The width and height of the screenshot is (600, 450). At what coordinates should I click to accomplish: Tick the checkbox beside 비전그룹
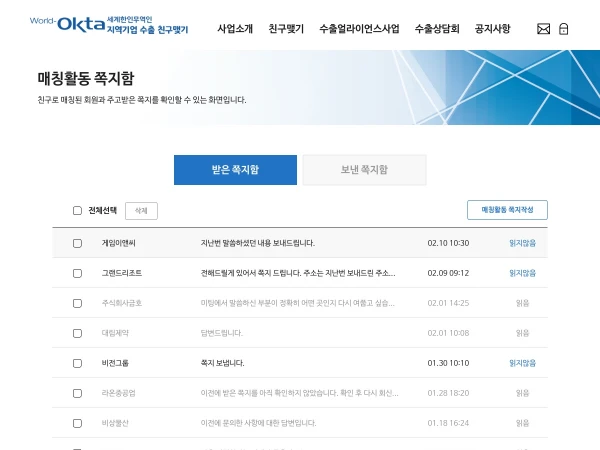click(x=77, y=363)
